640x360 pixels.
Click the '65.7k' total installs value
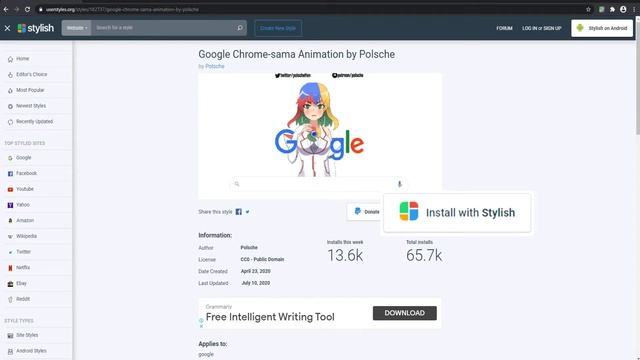tap(424, 256)
